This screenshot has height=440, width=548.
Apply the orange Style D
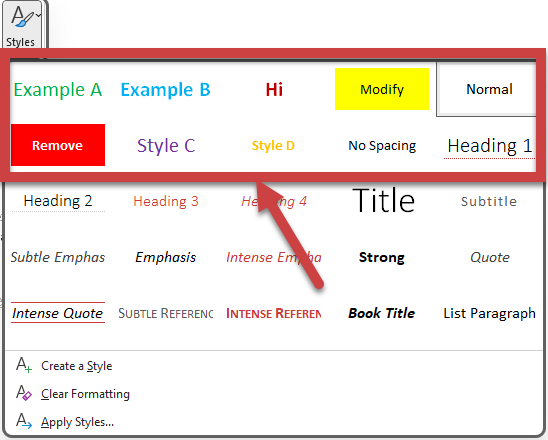click(x=273, y=145)
